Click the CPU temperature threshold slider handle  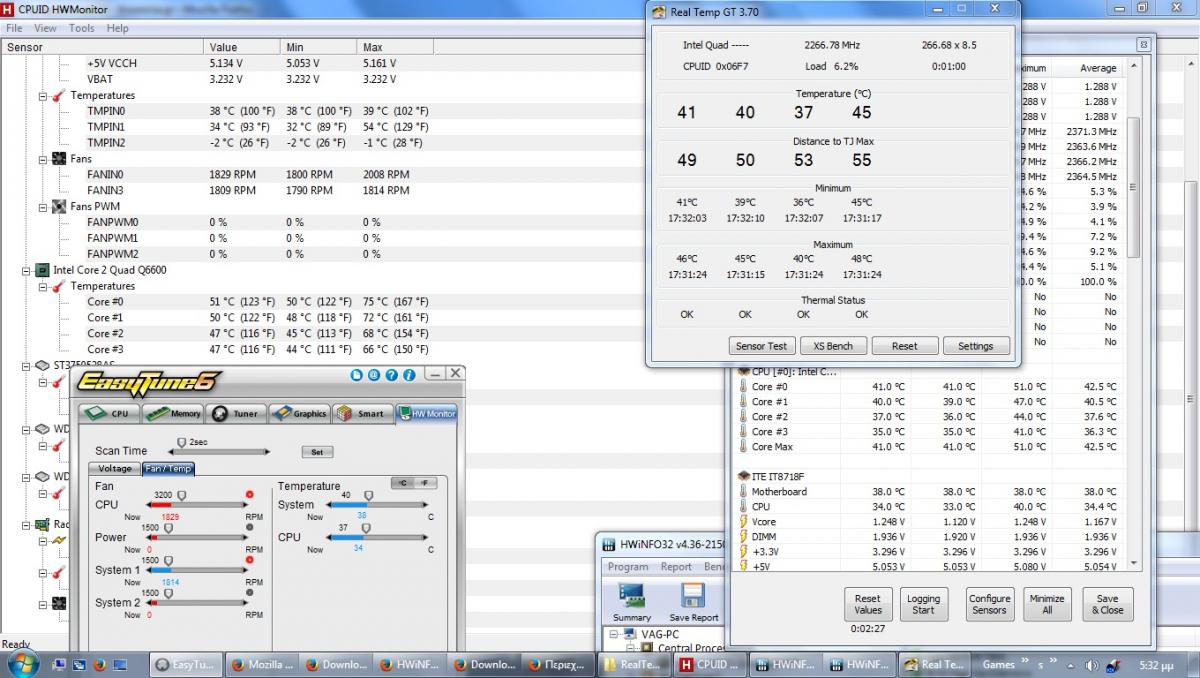[365, 529]
